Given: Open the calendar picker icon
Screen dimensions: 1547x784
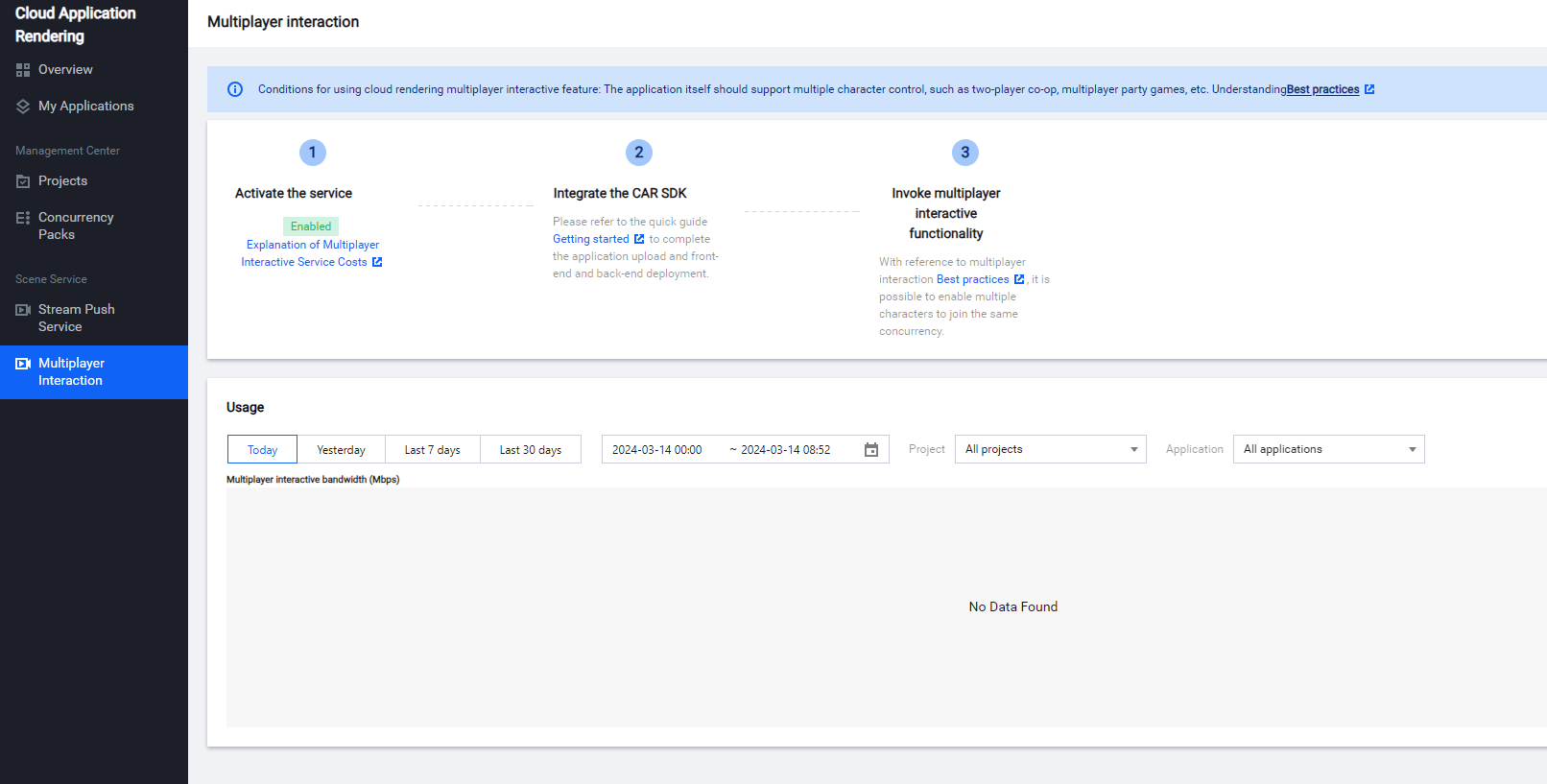Looking at the screenshot, I should (x=871, y=449).
